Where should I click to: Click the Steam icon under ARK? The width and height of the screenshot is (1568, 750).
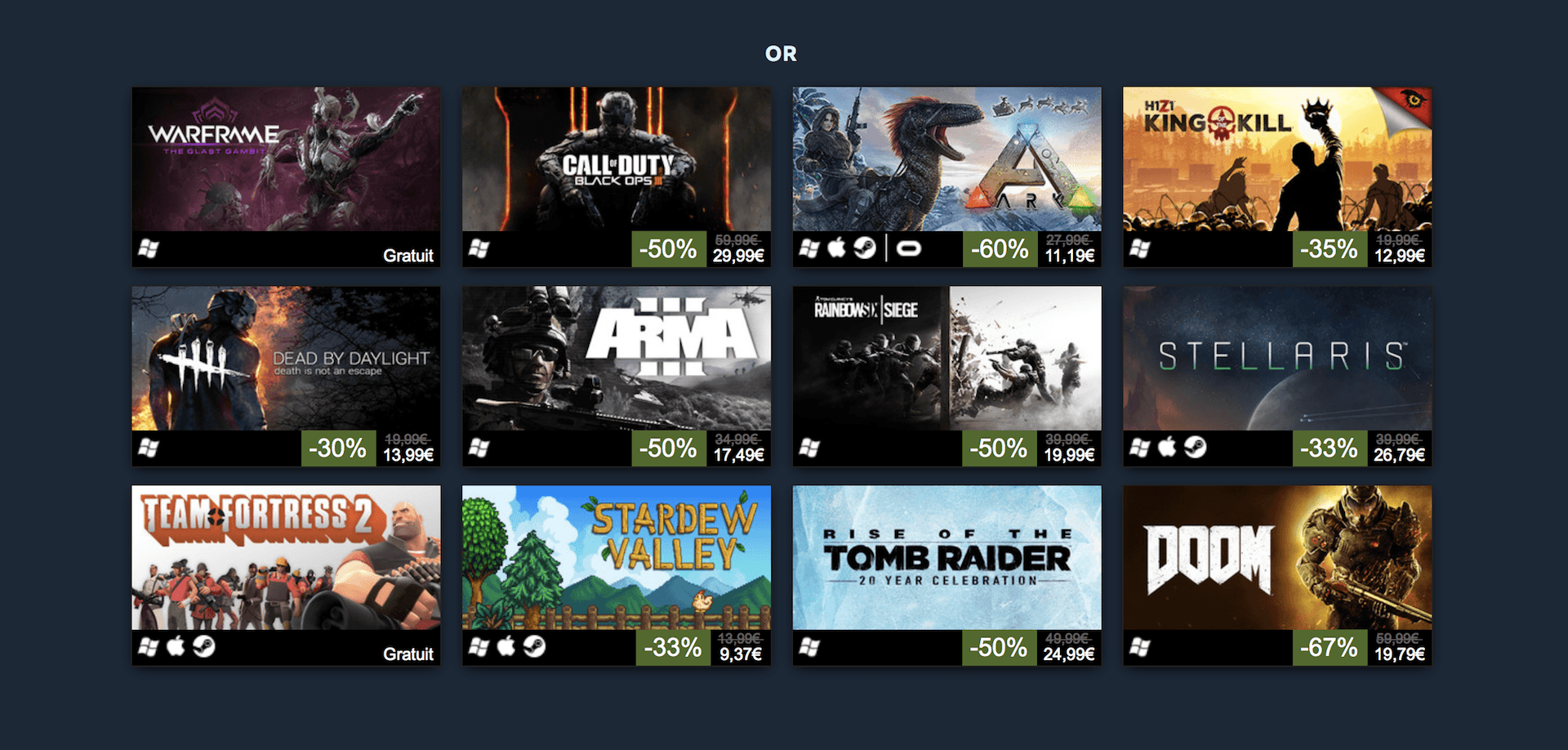(x=865, y=248)
